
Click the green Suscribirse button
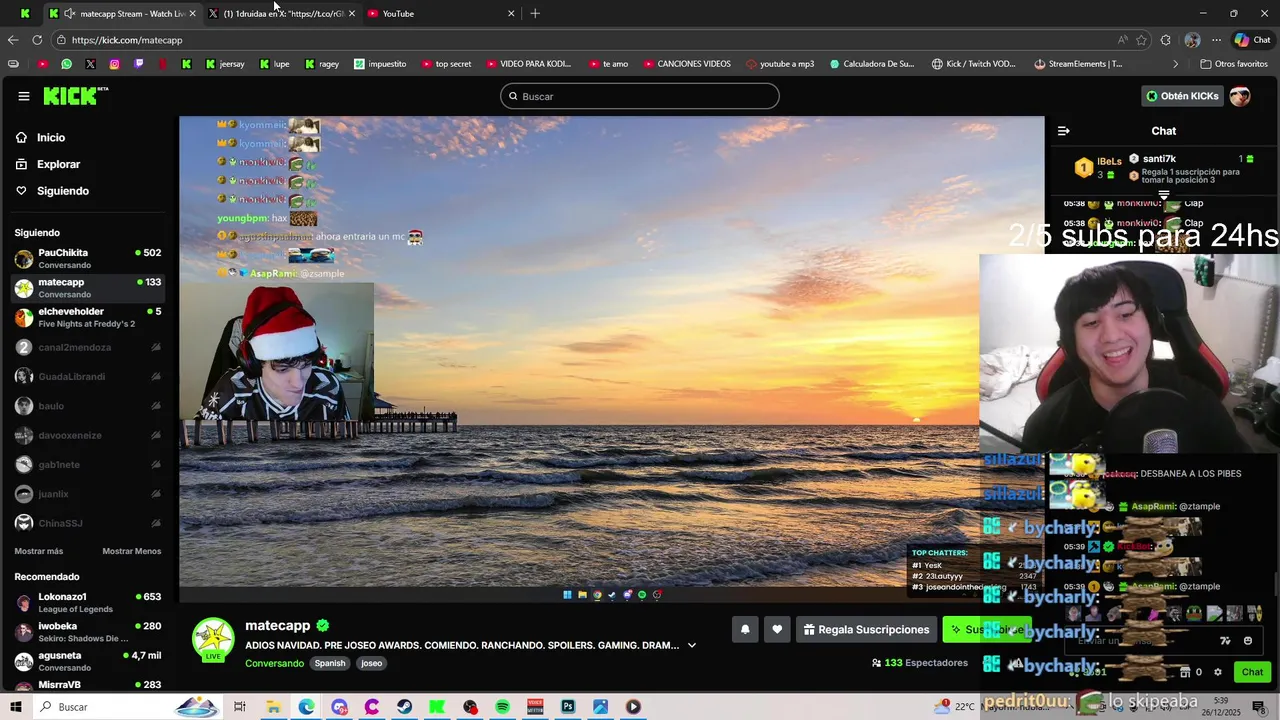(x=986, y=629)
